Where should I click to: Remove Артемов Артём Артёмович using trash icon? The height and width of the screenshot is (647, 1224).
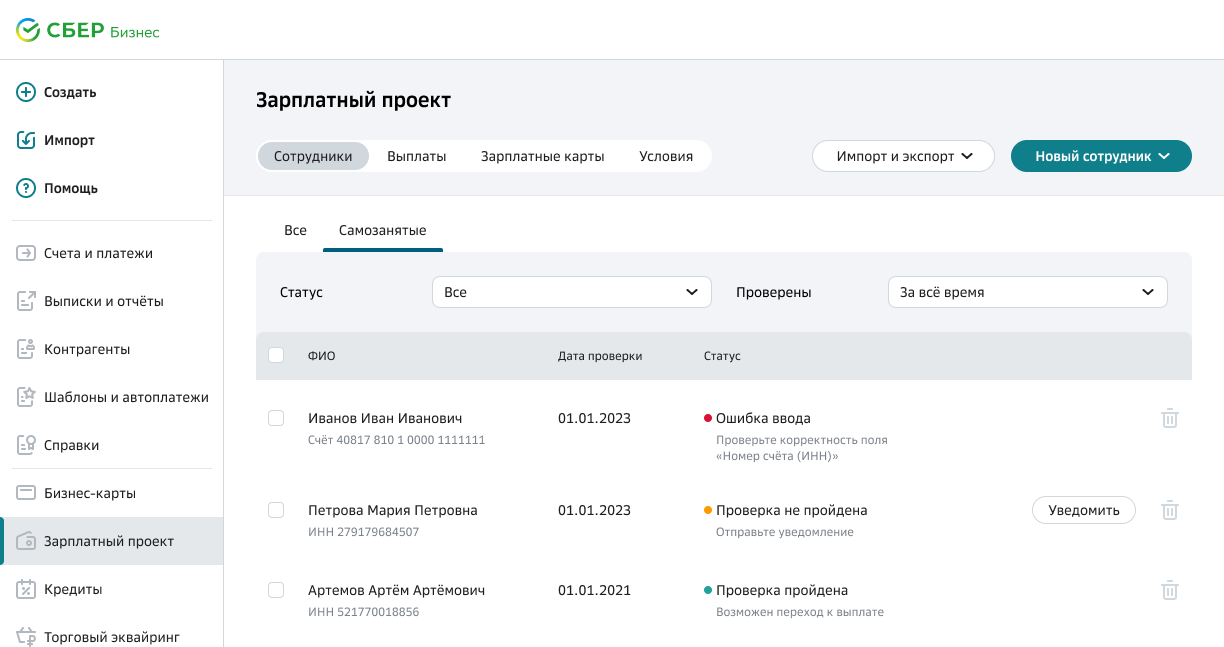1169,590
